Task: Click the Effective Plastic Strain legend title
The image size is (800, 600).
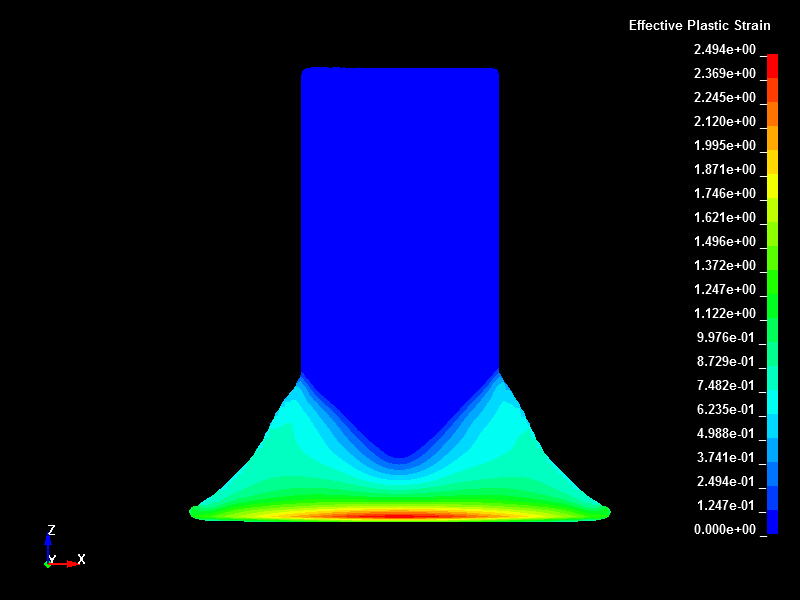Action: tap(699, 26)
